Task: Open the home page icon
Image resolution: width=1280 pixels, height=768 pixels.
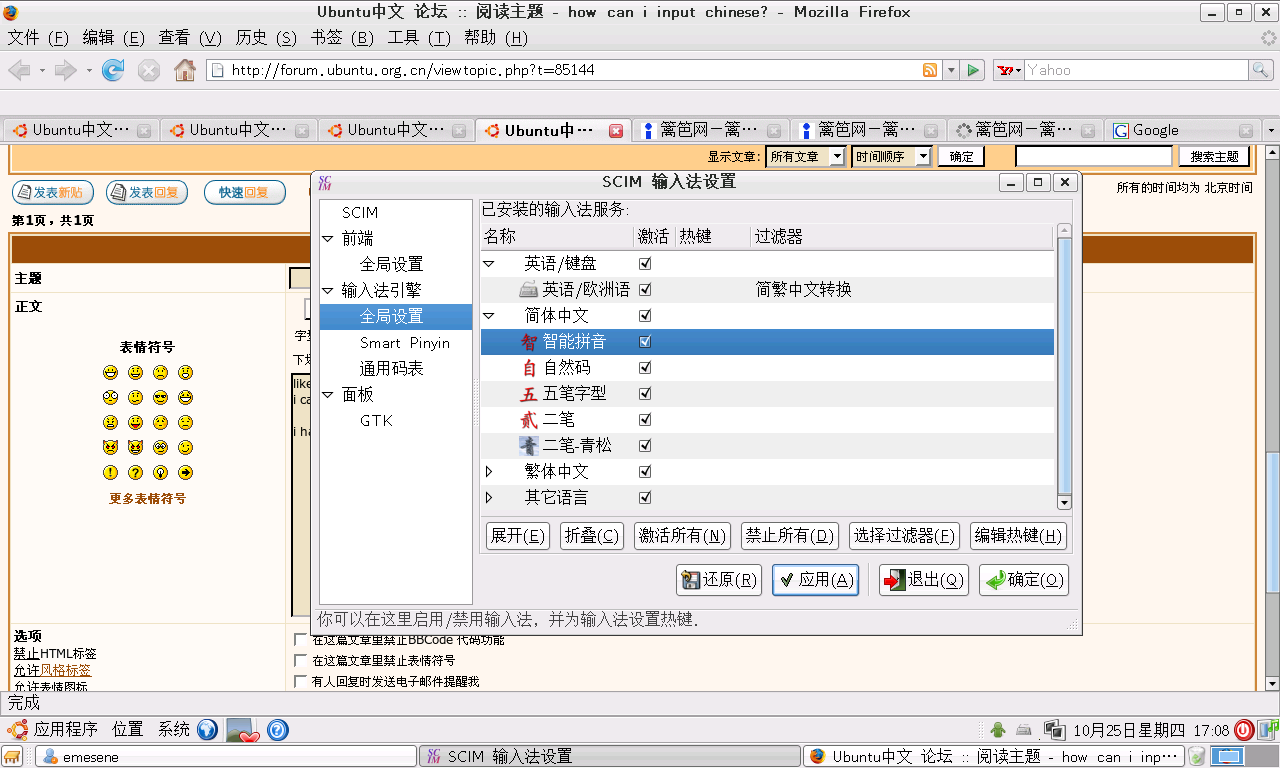Action: (x=185, y=70)
